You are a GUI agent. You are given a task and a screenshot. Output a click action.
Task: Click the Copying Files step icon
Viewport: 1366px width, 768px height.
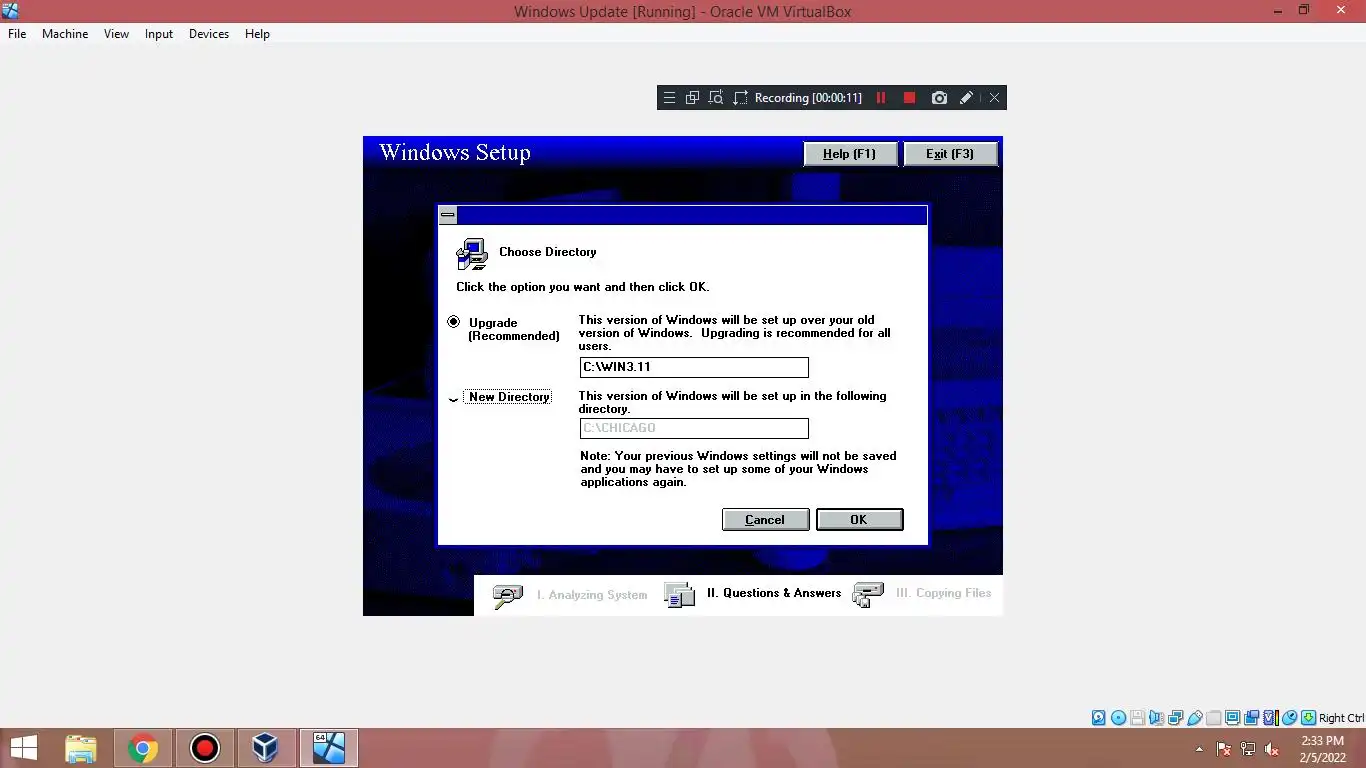coord(868,594)
